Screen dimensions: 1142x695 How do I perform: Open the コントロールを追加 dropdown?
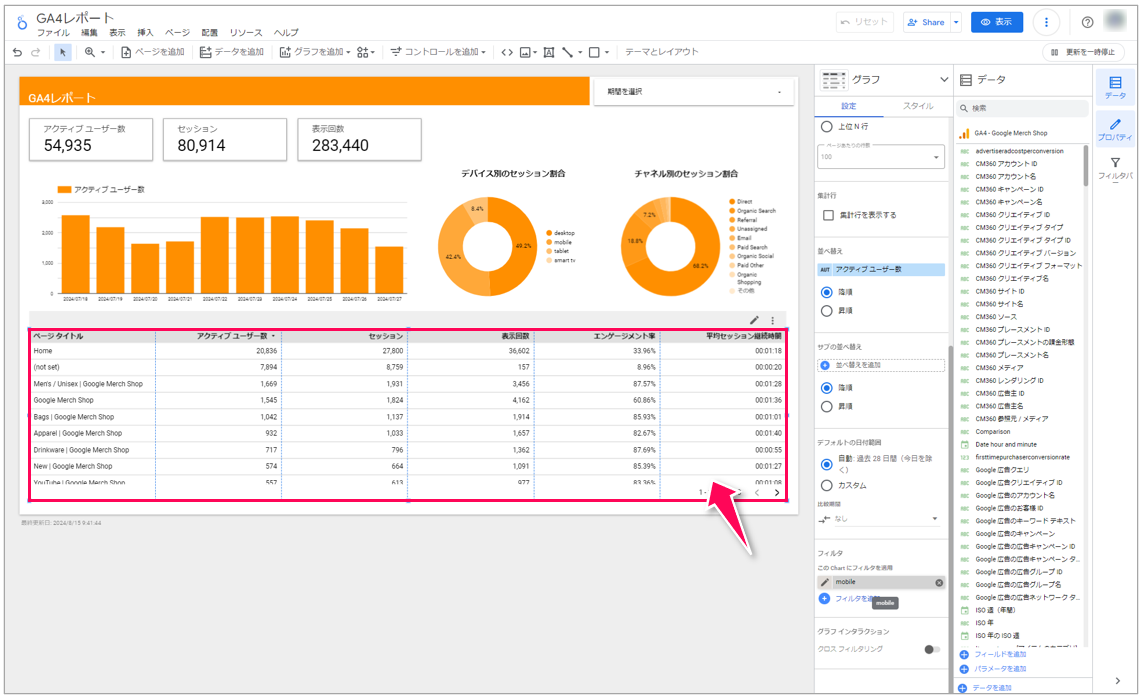[x=438, y=52]
